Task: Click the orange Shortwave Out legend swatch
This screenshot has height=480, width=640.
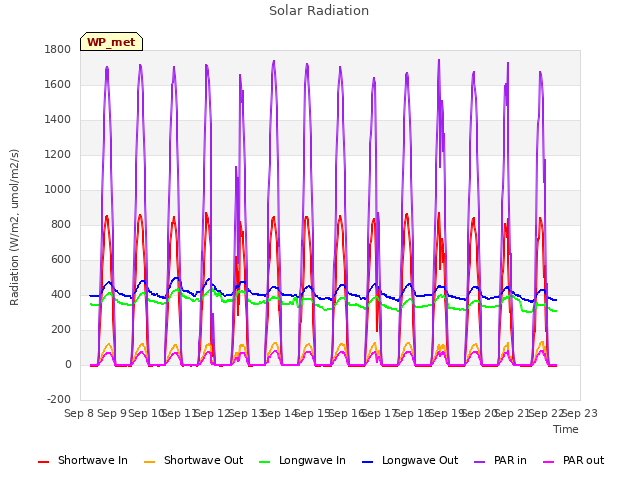Action: [x=150, y=461]
